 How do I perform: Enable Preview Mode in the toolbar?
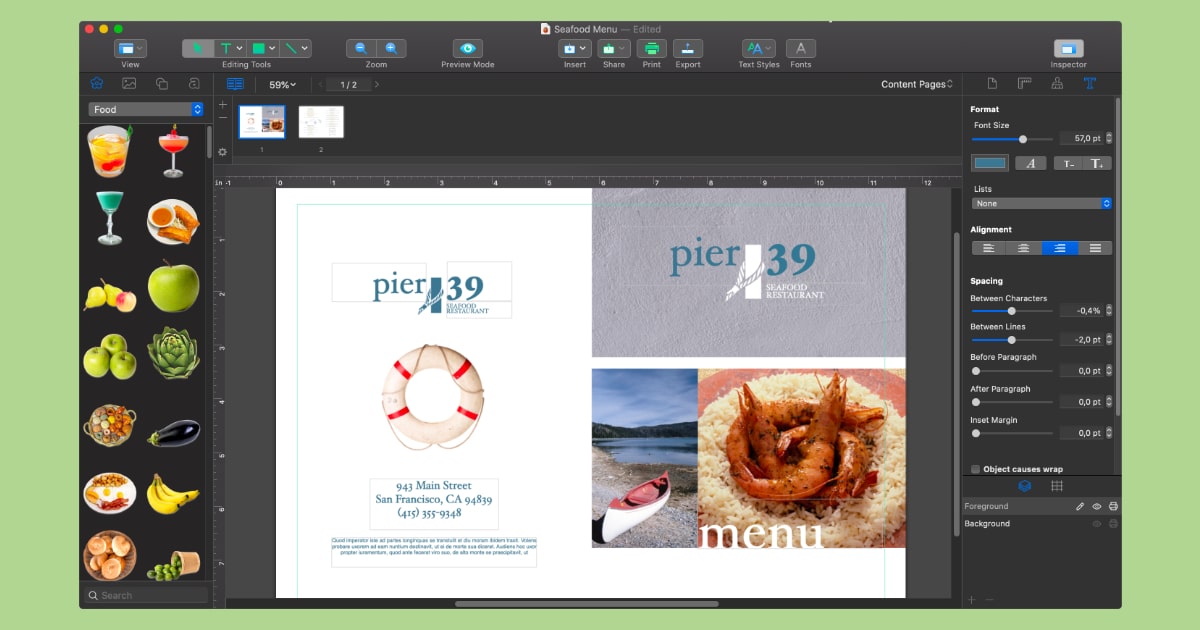pos(467,47)
